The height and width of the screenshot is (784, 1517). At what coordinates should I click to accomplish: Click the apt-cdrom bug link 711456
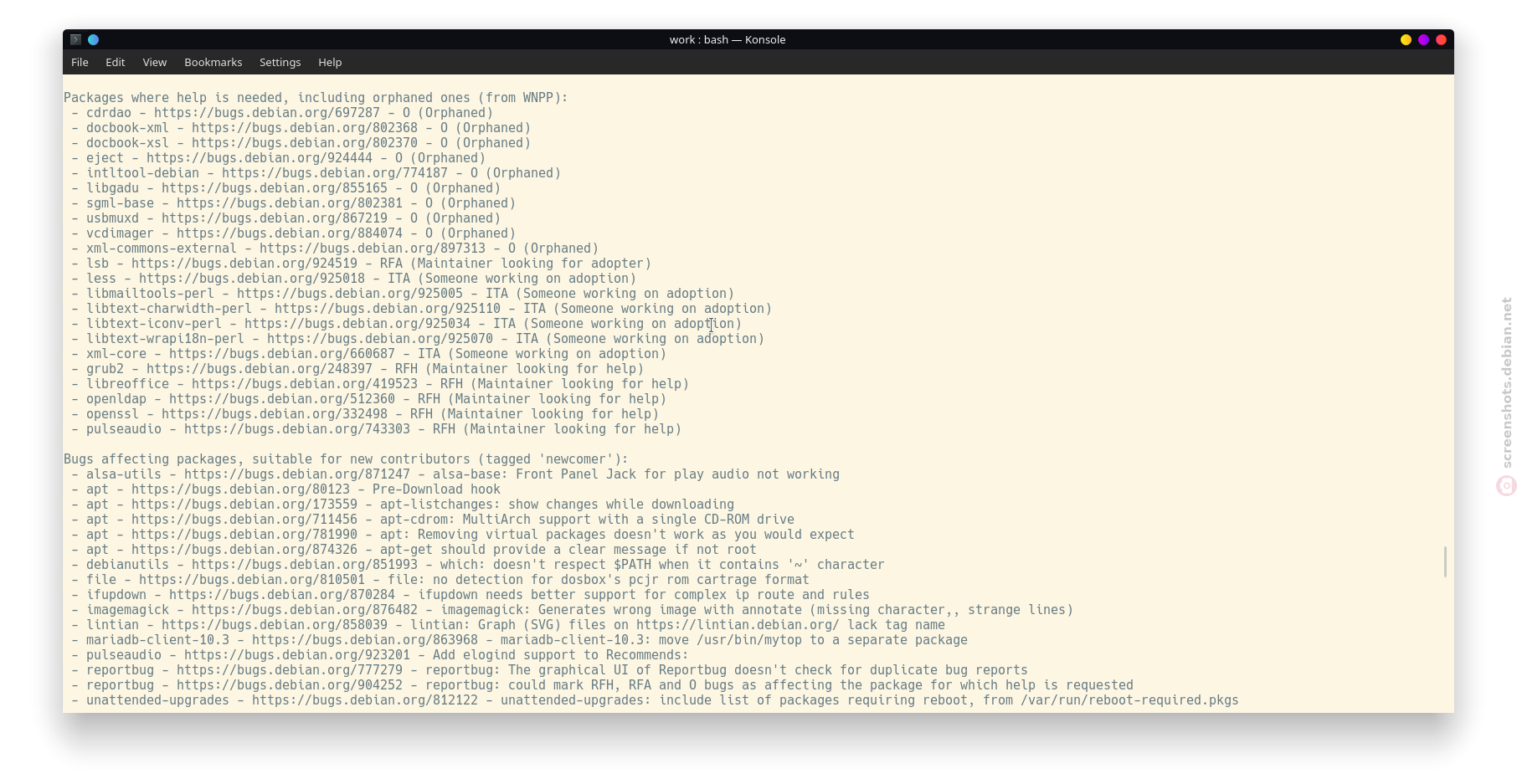(x=244, y=520)
